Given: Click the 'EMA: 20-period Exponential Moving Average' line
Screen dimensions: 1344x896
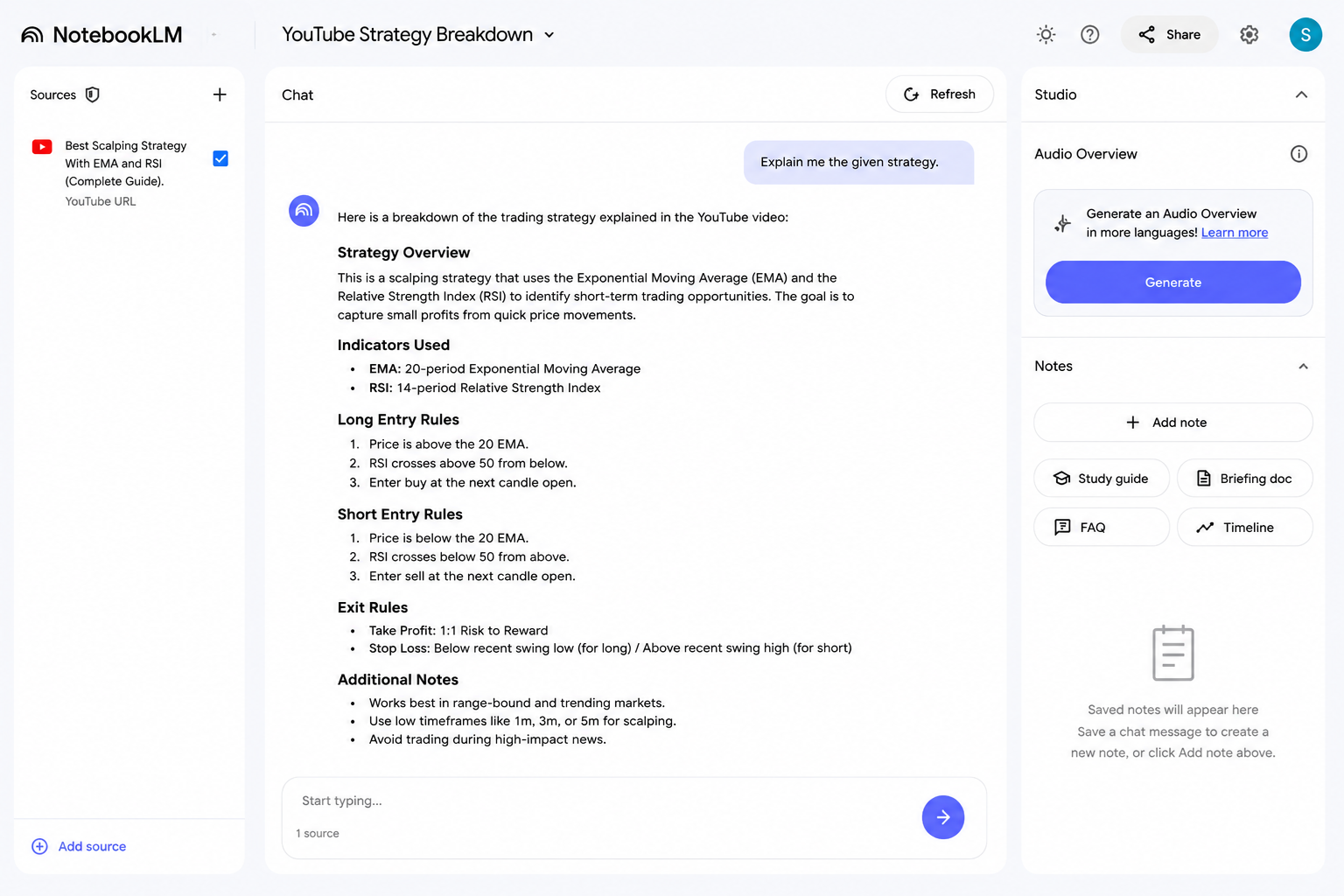Looking at the screenshot, I should pos(505,369).
